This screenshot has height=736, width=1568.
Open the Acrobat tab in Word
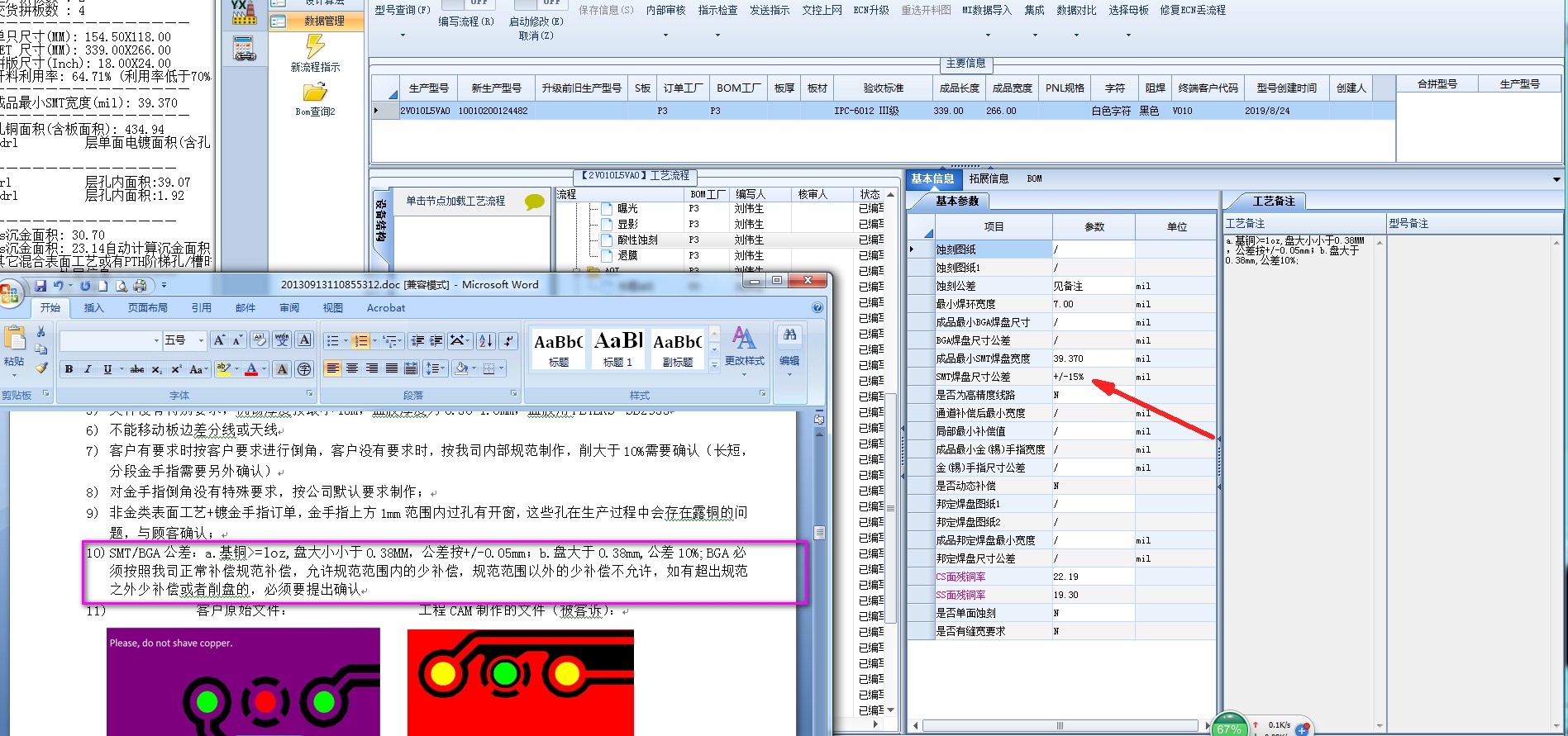point(386,308)
